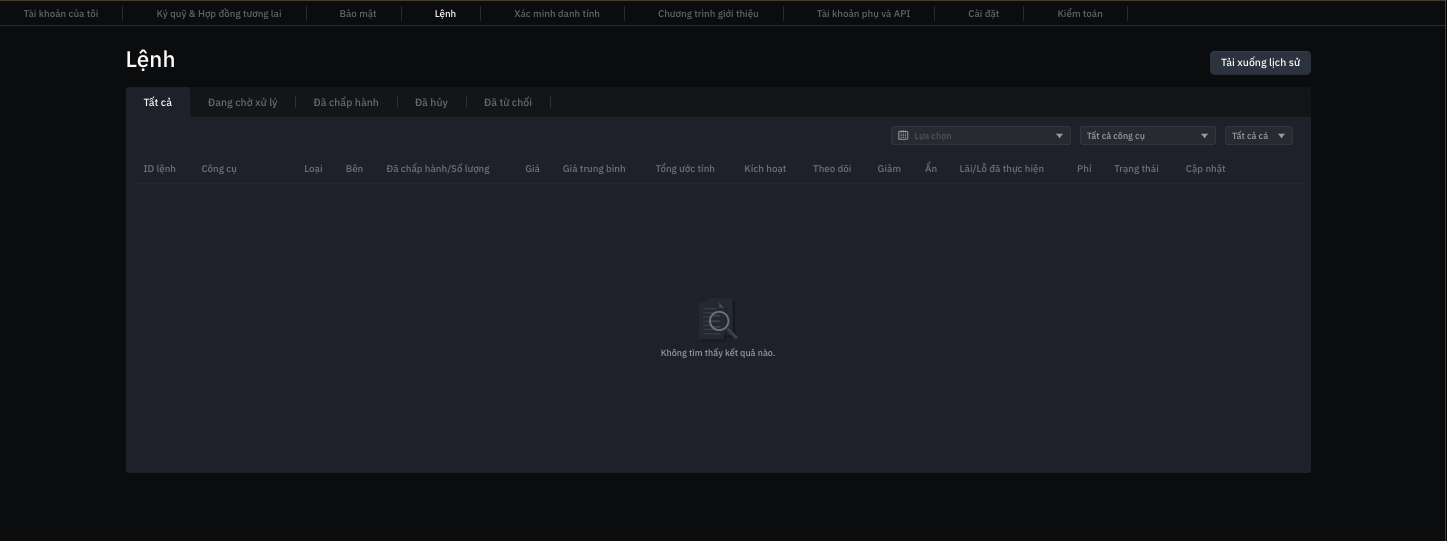Viewport: 1447px width, 541px height.
Task: Click the Công cụ column header
Action: pyautogui.click(x=219, y=169)
